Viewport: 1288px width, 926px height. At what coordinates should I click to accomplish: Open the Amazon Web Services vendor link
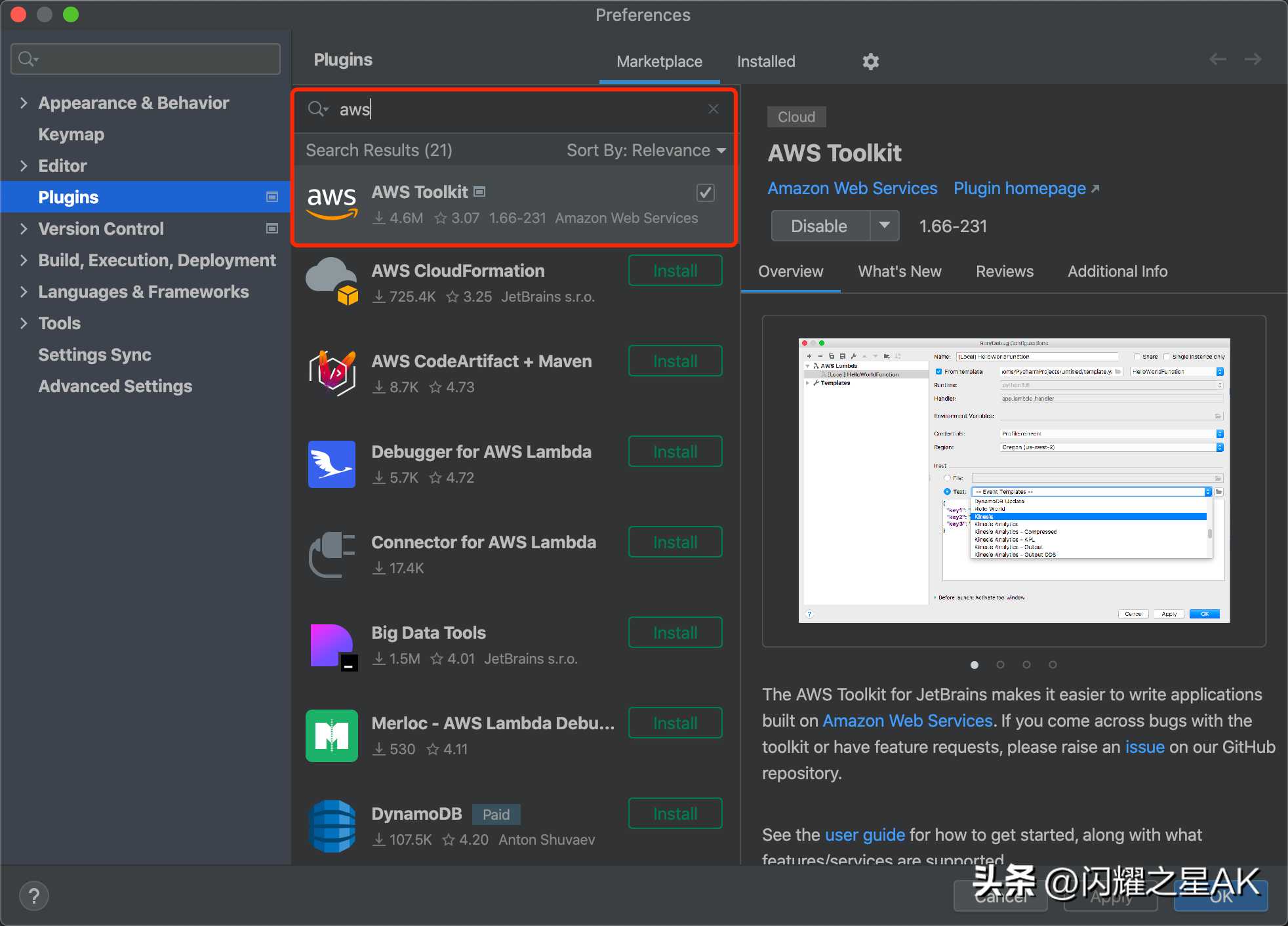pos(853,188)
